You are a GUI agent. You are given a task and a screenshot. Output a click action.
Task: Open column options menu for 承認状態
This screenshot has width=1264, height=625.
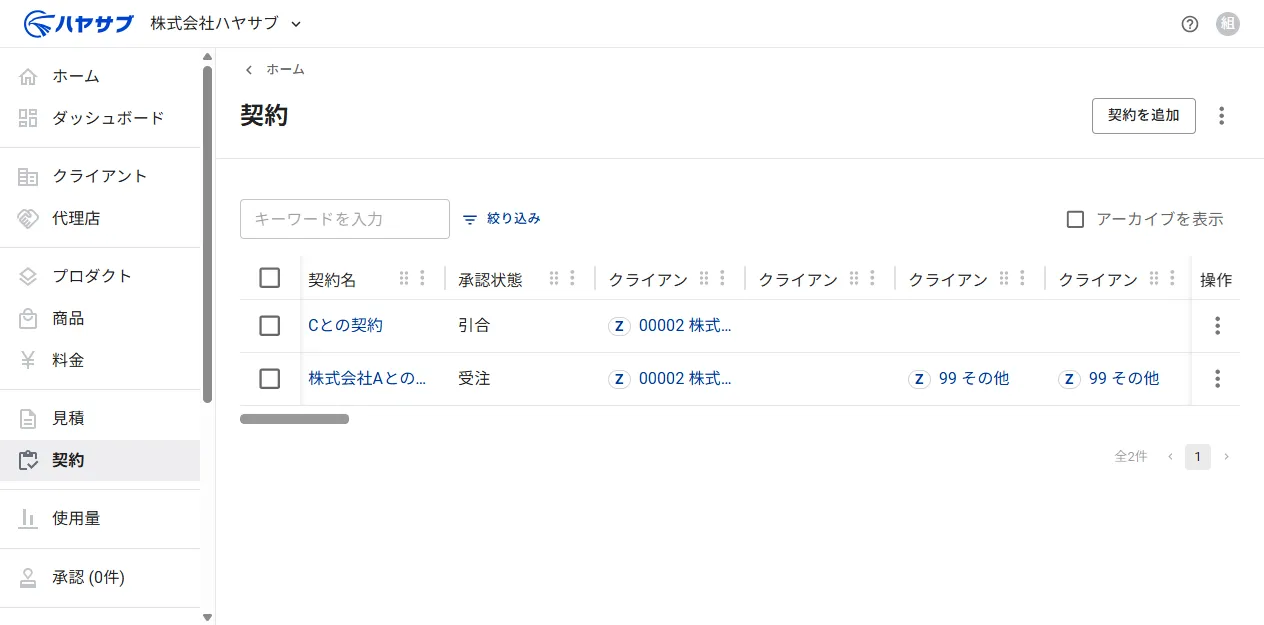tap(572, 279)
